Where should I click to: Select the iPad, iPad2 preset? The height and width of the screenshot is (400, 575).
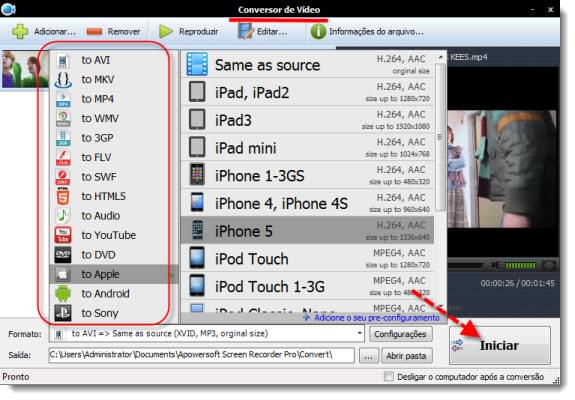coord(307,92)
